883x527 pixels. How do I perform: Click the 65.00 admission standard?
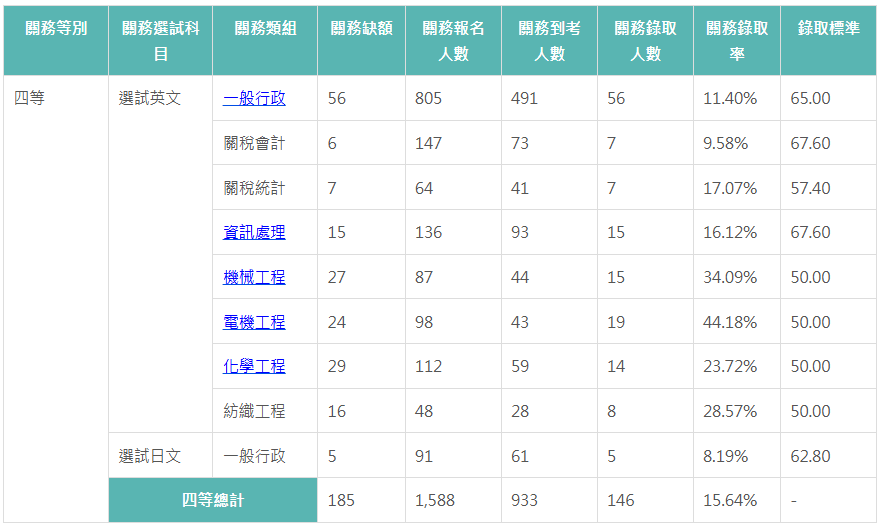tap(810, 99)
